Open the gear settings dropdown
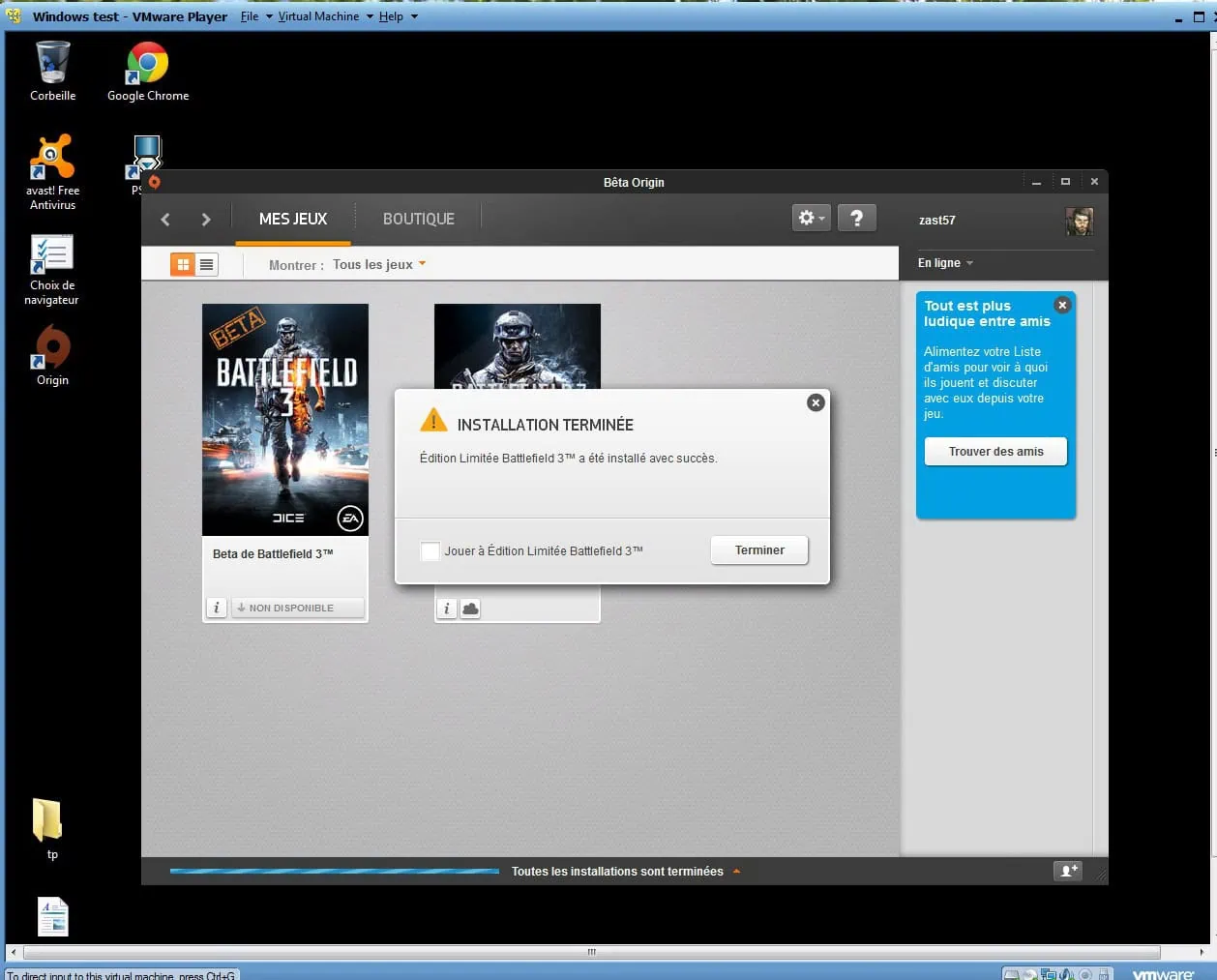 tap(811, 219)
